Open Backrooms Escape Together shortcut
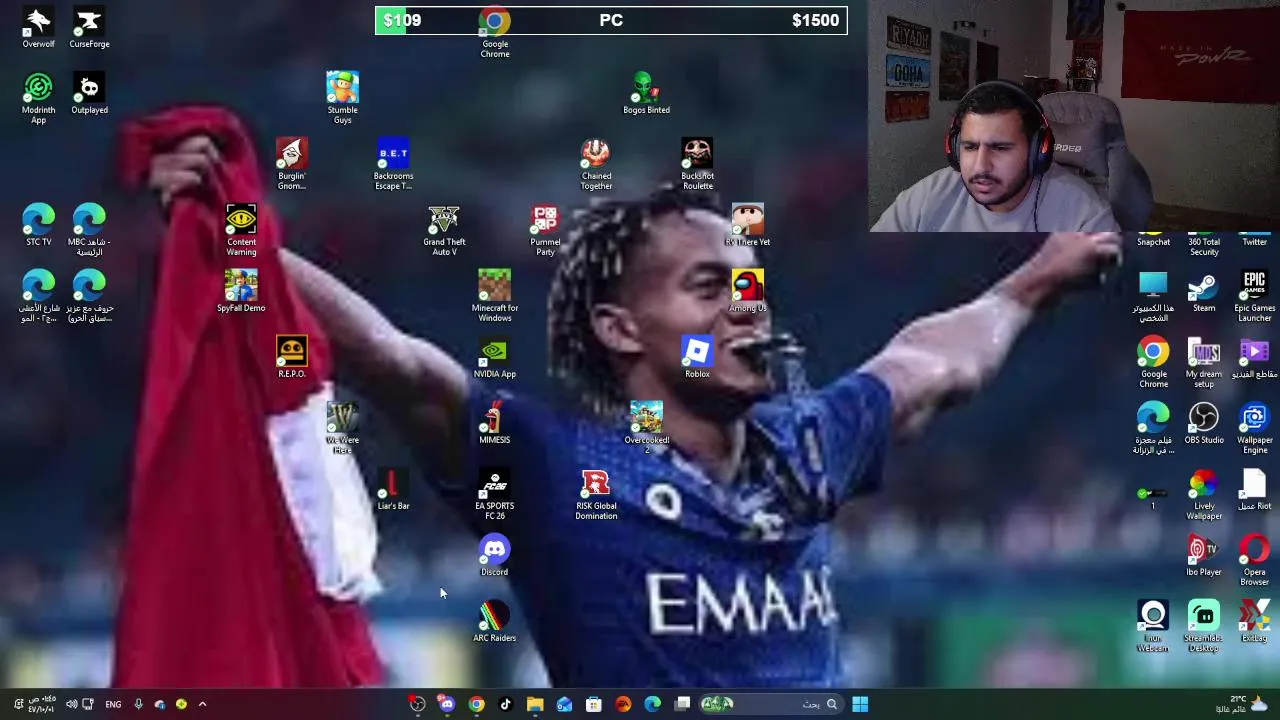The width and height of the screenshot is (1280, 720). click(393, 165)
